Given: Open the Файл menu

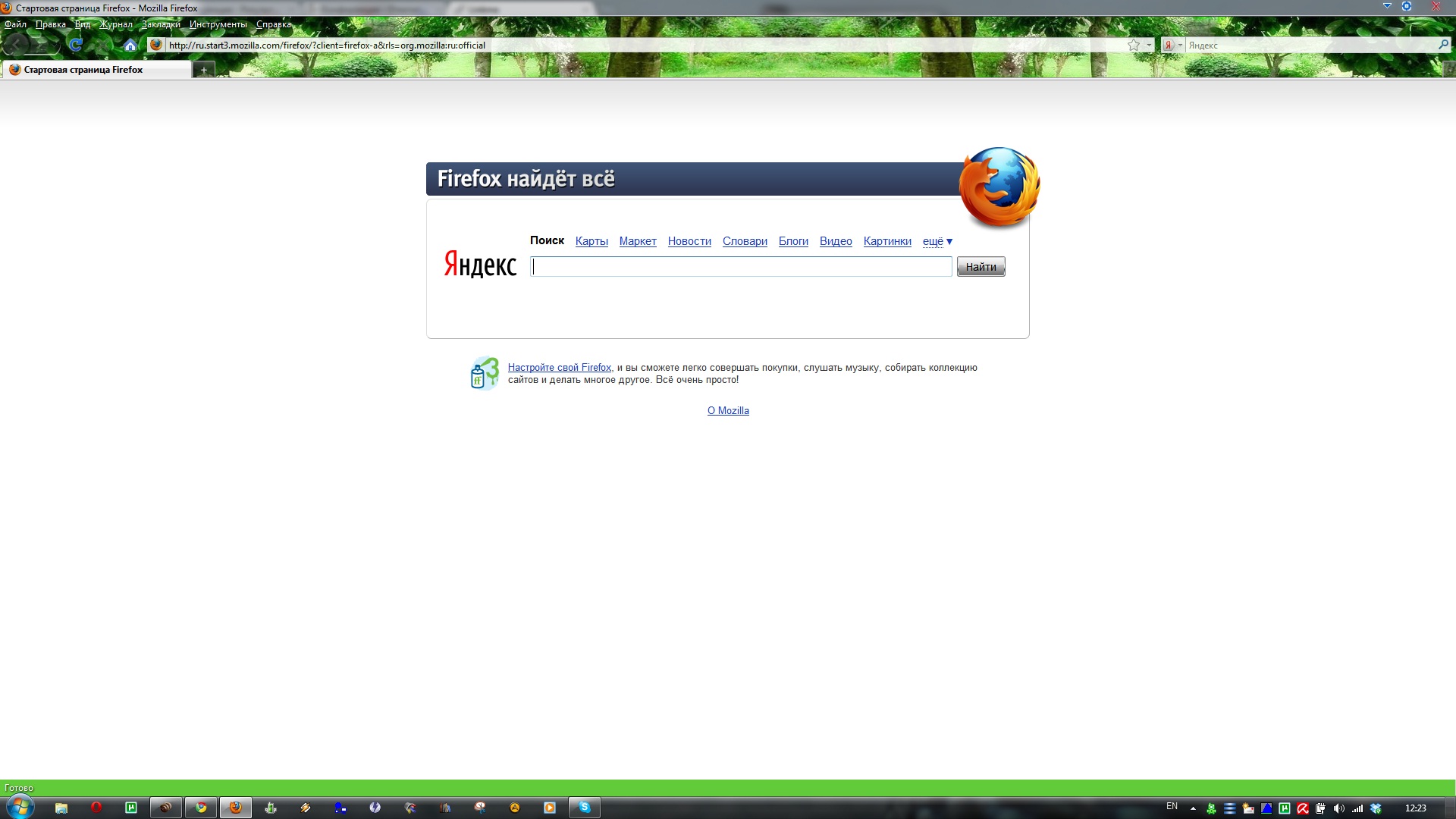Looking at the screenshot, I should point(15,24).
